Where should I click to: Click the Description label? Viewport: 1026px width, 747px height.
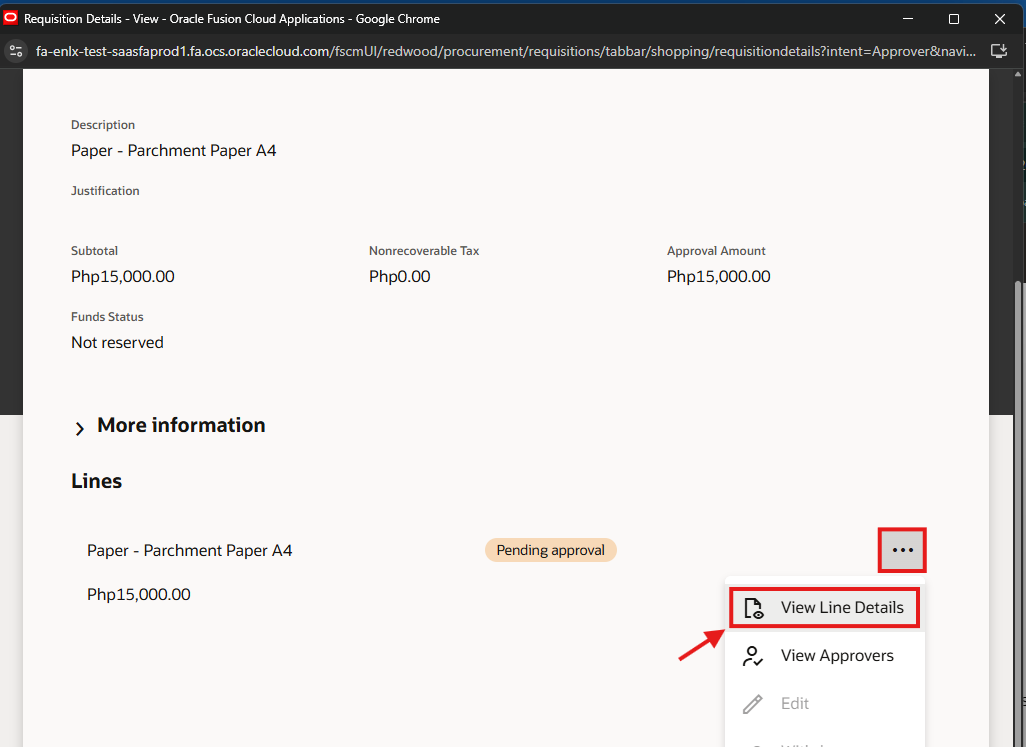[x=103, y=125]
